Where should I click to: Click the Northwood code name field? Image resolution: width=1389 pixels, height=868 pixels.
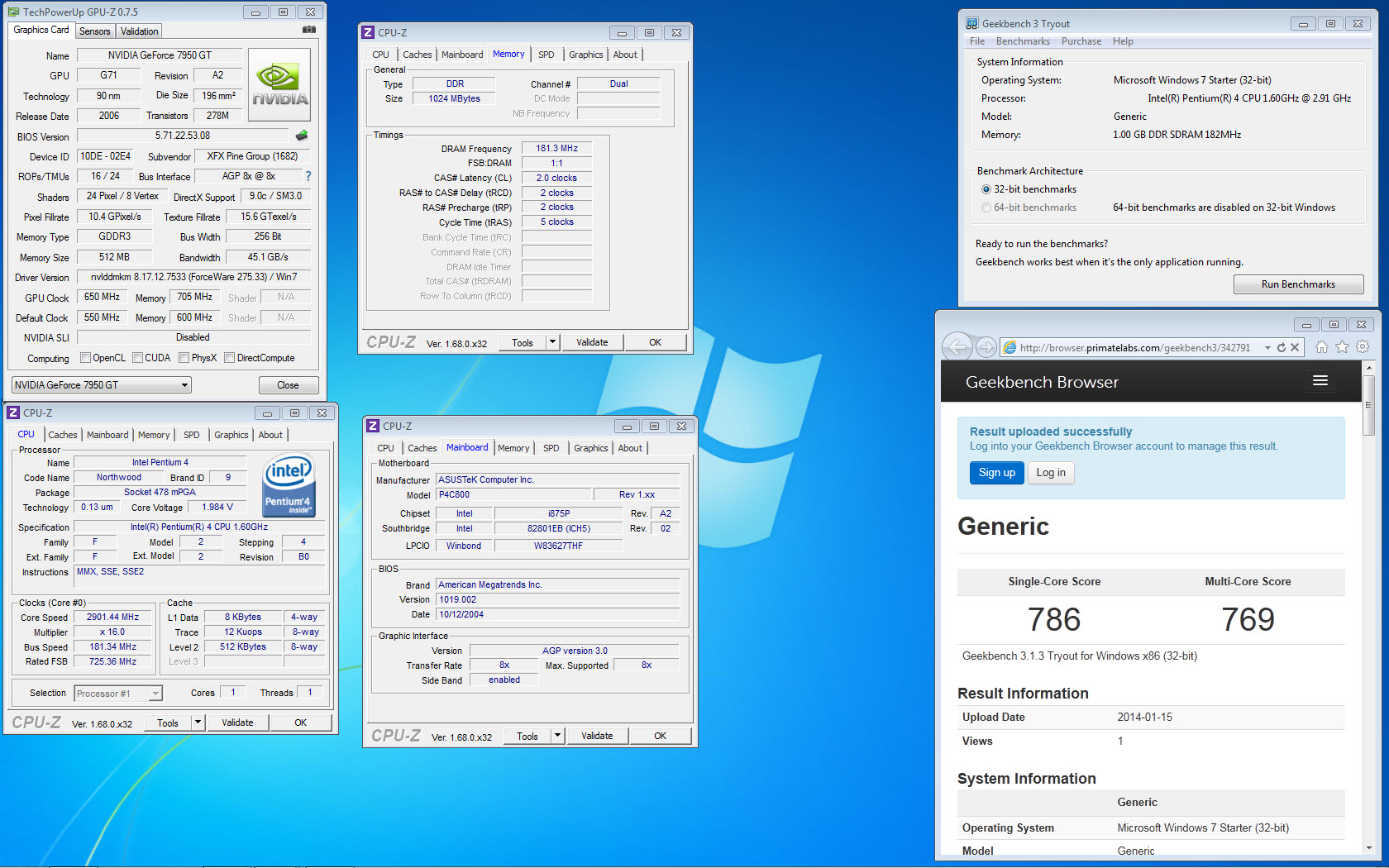(x=119, y=478)
